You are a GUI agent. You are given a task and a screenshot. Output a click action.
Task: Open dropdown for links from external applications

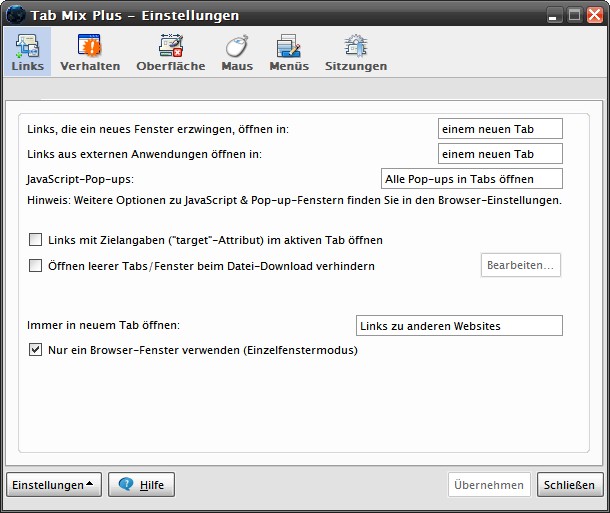point(500,154)
